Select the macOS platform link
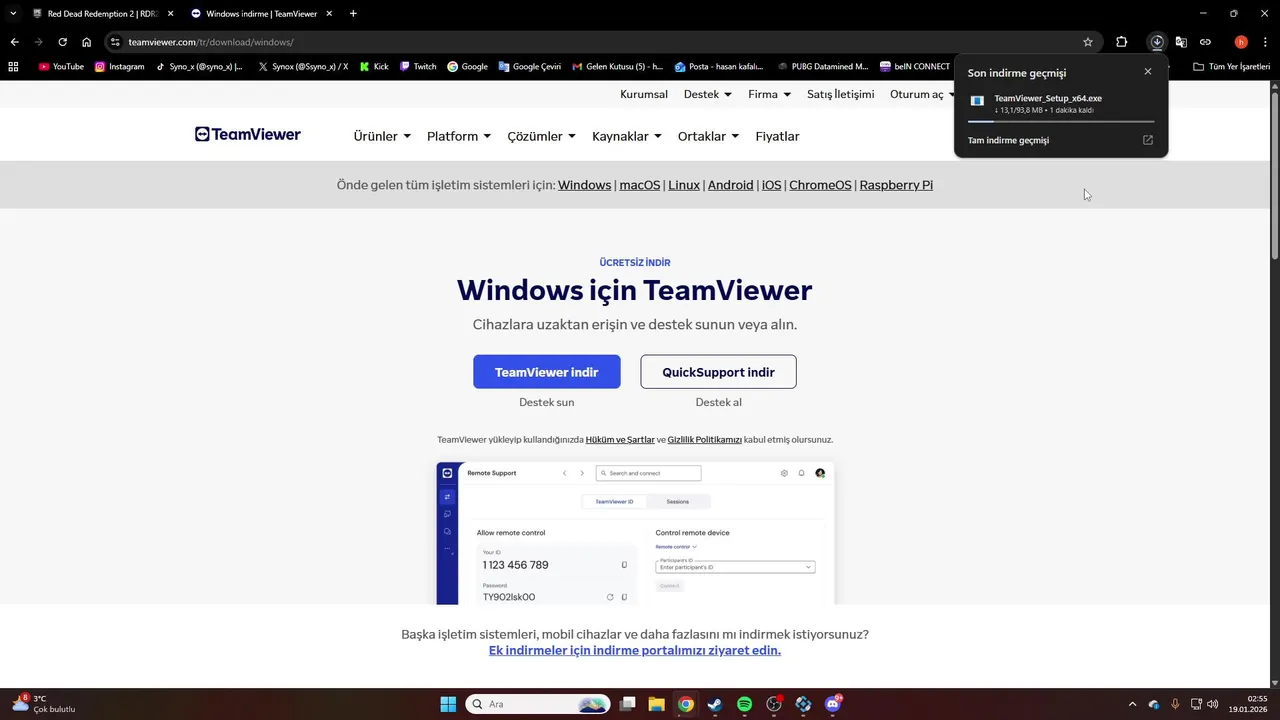1280x720 pixels. pos(640,185)
